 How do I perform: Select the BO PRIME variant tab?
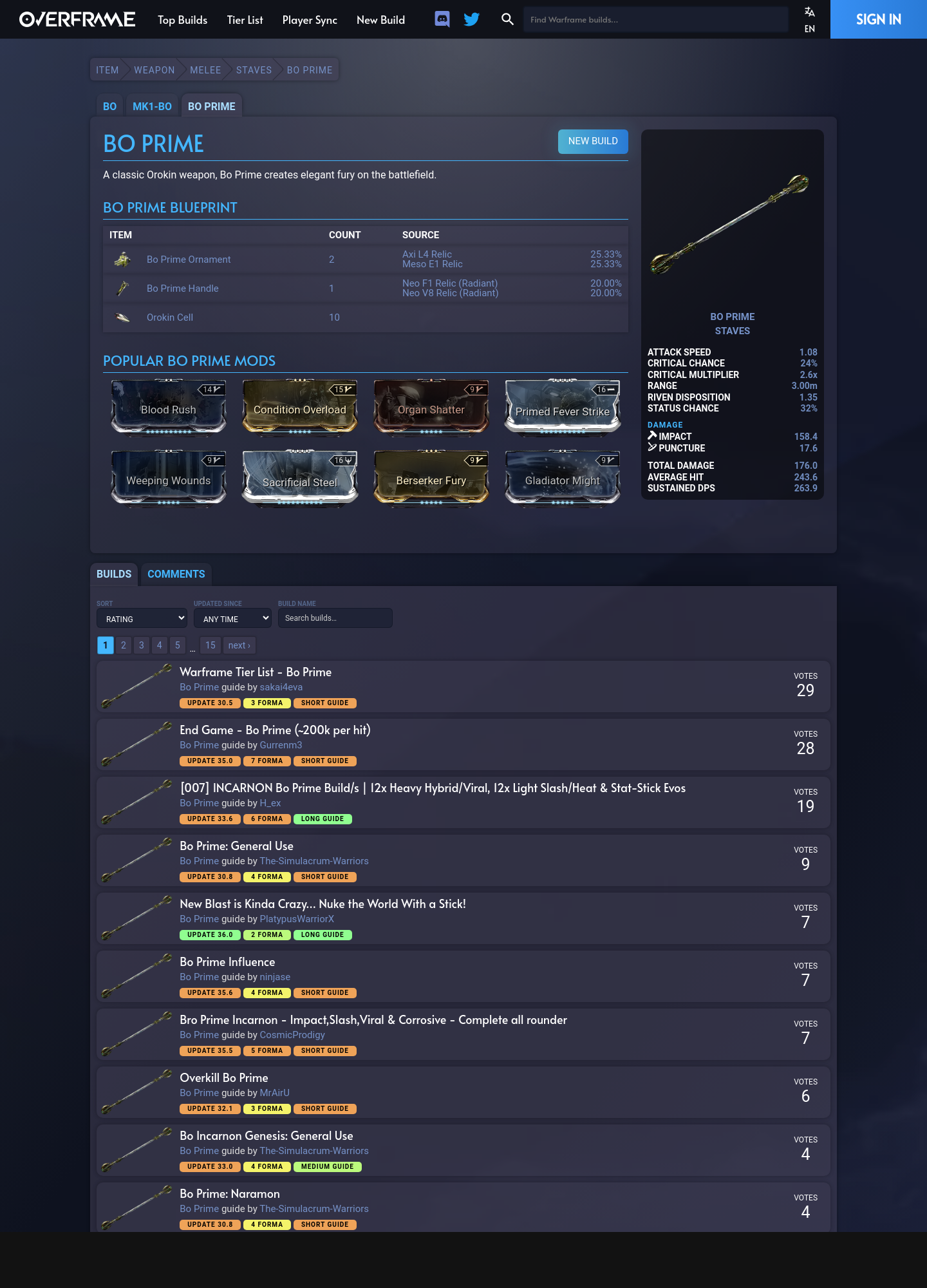coord(212,106)
